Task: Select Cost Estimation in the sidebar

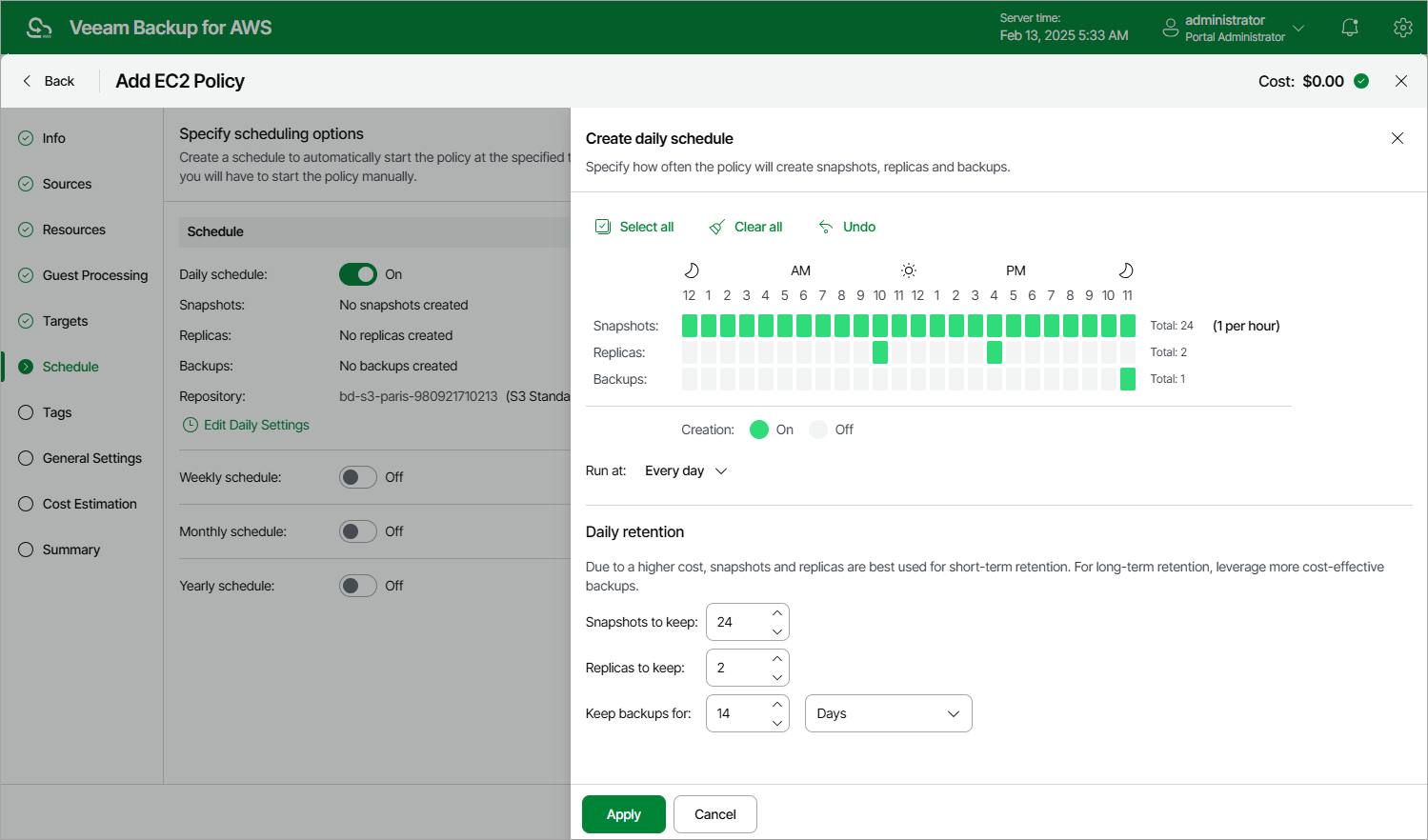Action: point(90,504)
